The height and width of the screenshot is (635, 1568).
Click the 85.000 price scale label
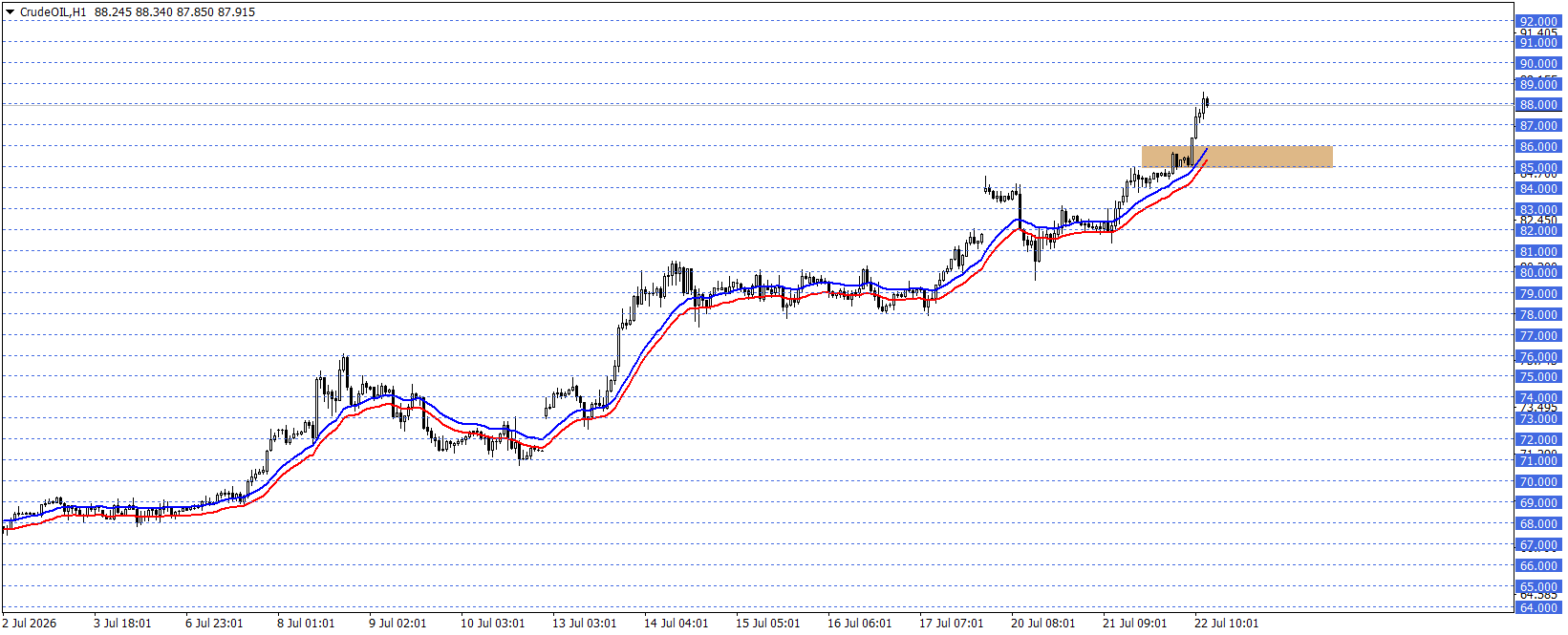[1538, 168]
